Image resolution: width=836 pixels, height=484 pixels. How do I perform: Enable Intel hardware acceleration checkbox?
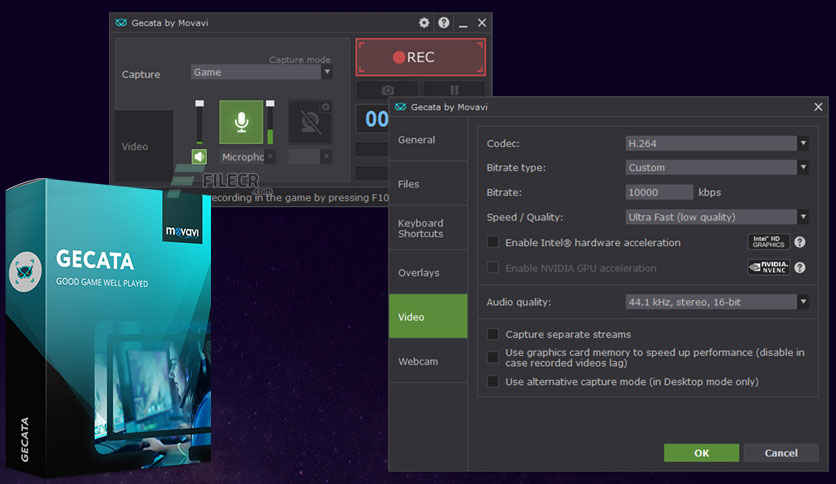(x=492, y=242)
